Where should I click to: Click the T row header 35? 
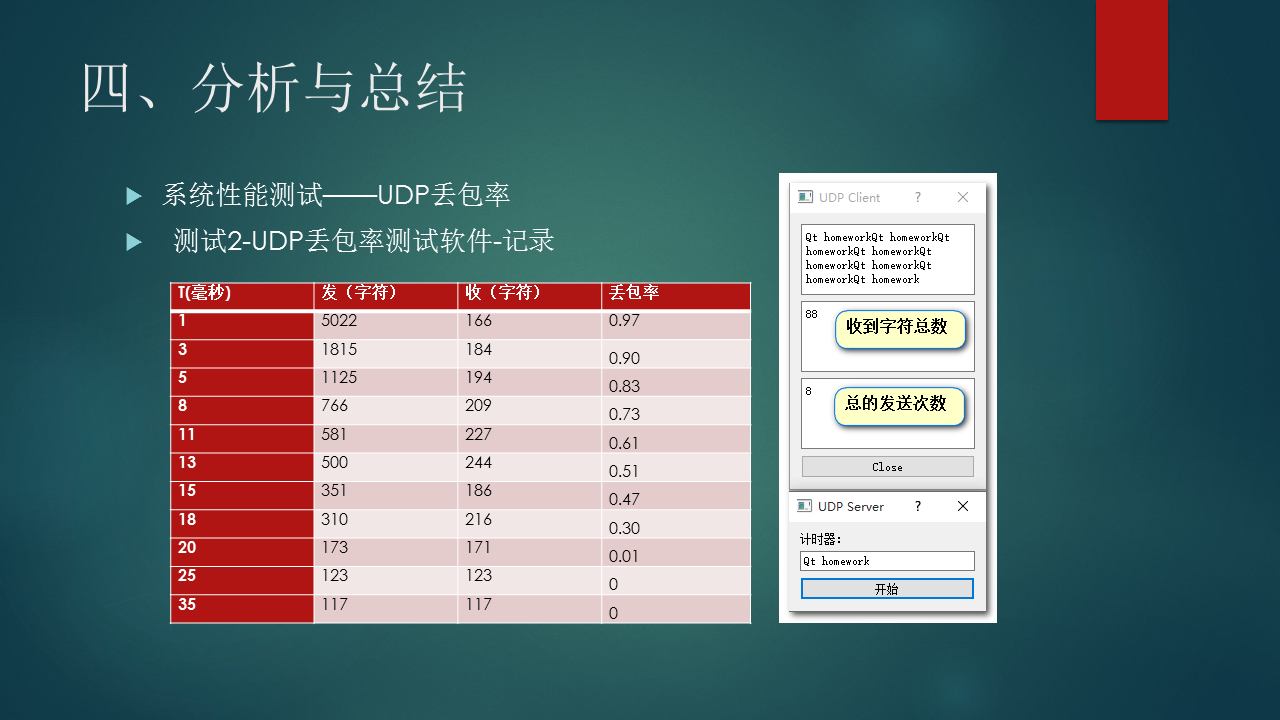click(x=242, y=609)
